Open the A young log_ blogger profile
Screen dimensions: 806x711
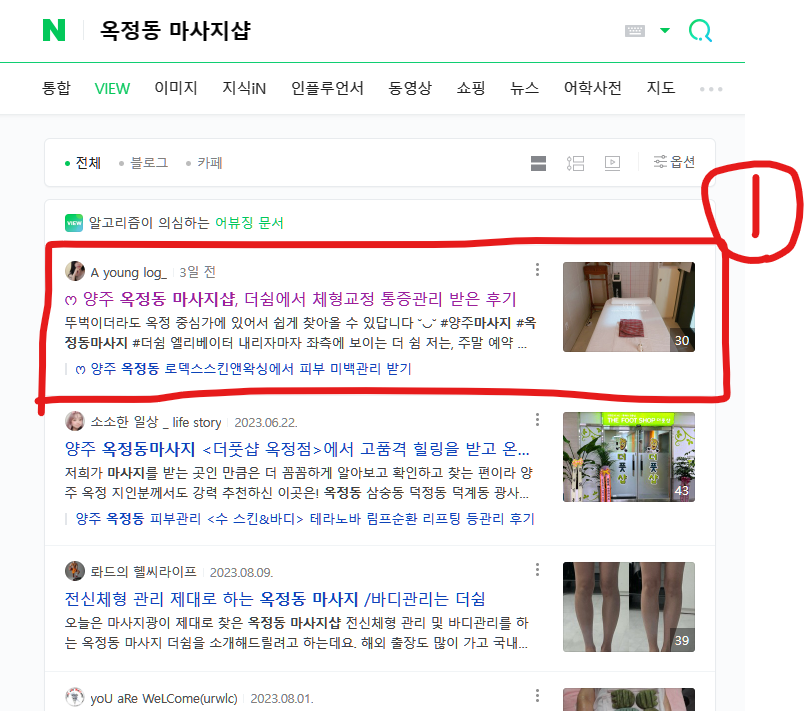129,272
